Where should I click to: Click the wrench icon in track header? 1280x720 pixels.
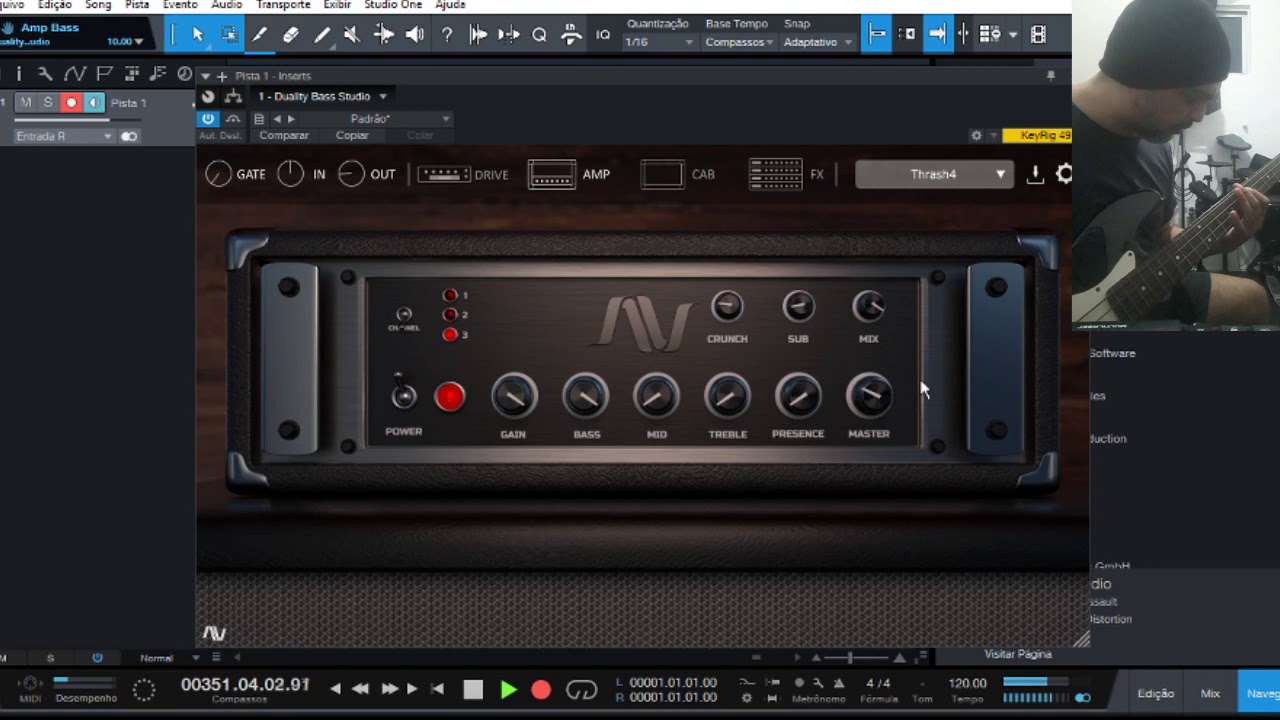pyautogui.click(x=45, y=74)
